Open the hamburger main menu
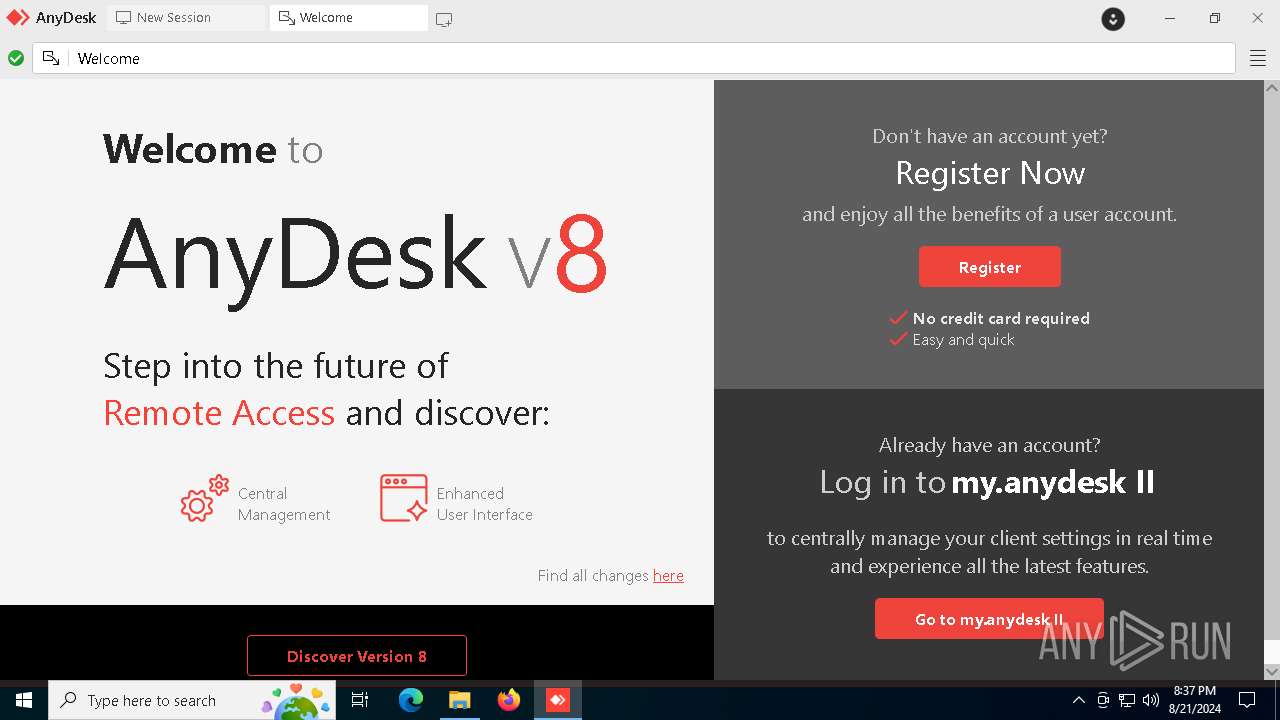Viewport: 1280px width, 720px height. tap(1258, 59)
